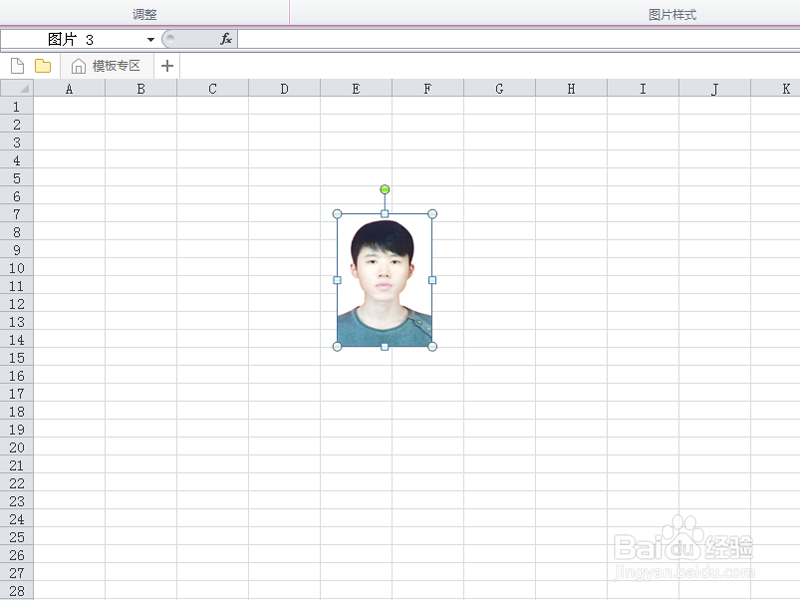Click the 图片样式 ribbon group label
Screen dimensions: 800x600
point(672,14)
